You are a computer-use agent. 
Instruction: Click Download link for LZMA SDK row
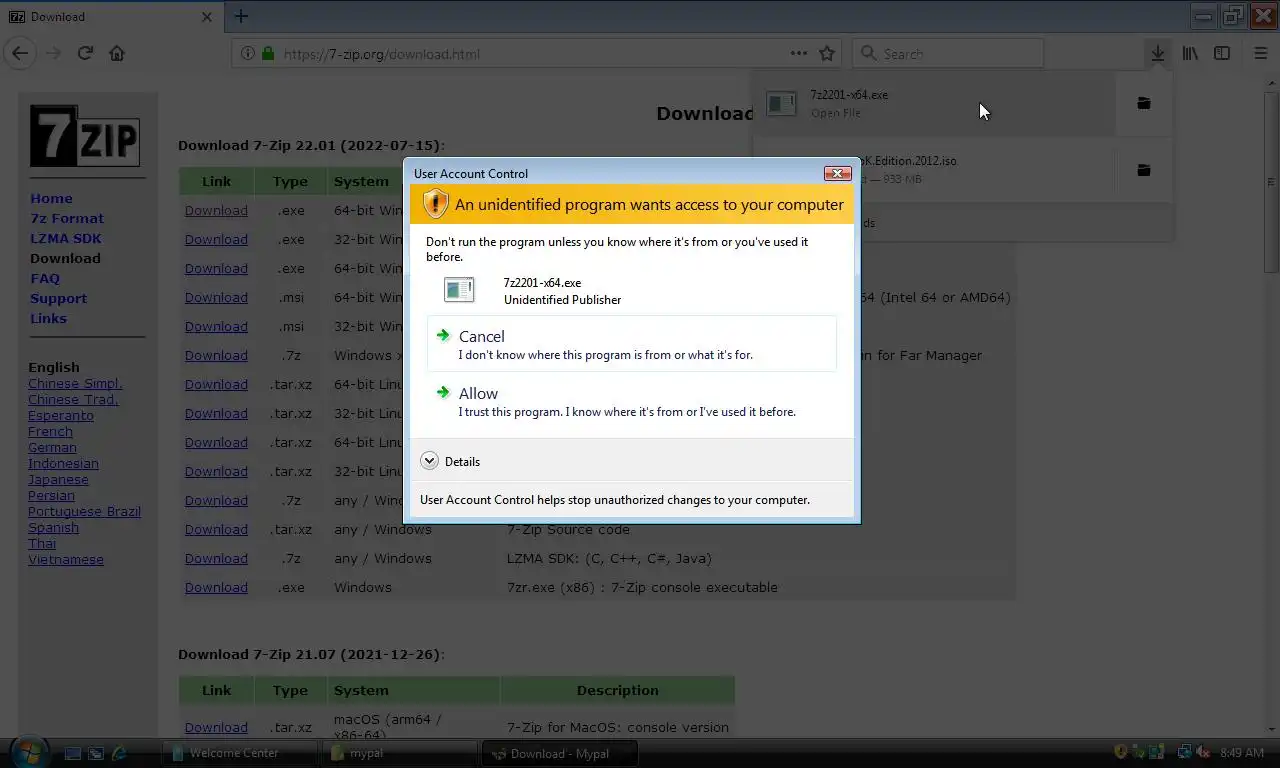pos(216,558)
